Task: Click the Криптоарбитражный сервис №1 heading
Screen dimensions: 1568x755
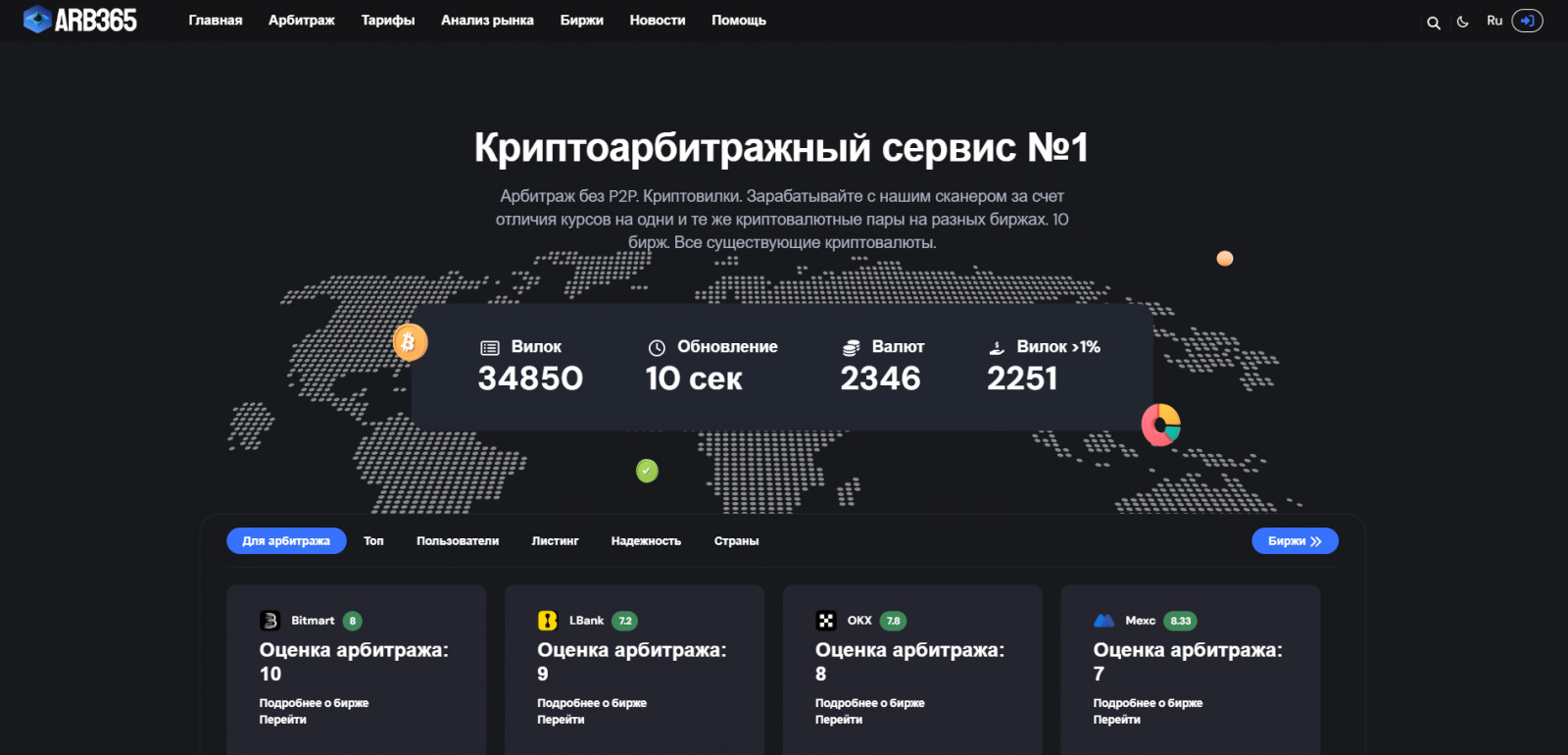Action: (781, 148)
